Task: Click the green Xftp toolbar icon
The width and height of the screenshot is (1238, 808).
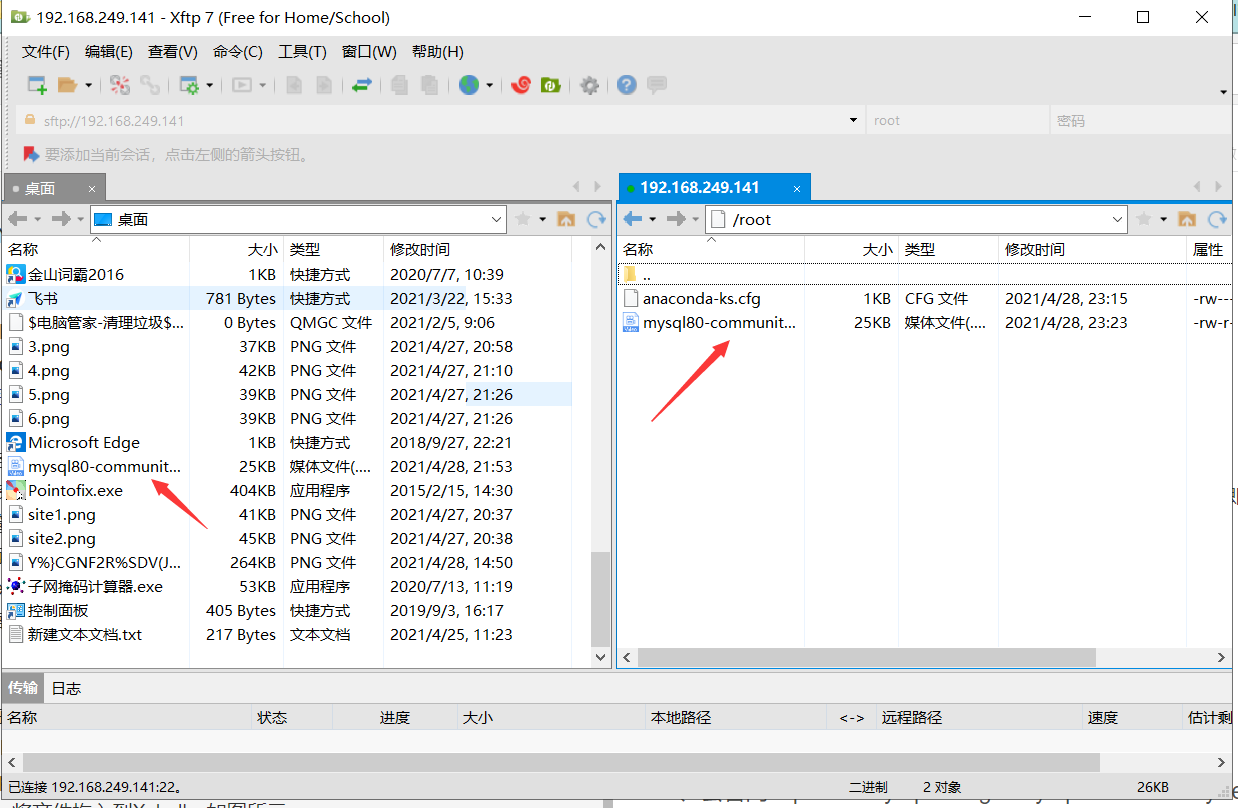Action: [550, 85]
